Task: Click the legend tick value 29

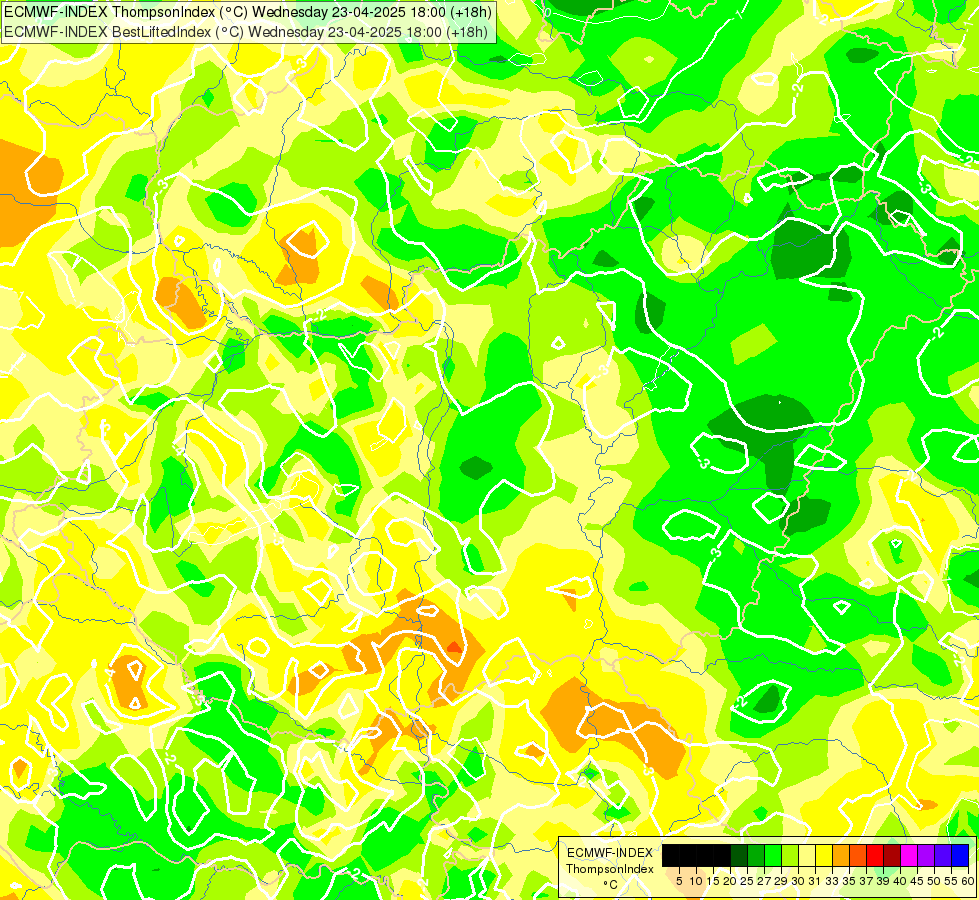Action: tap(782, 881)
